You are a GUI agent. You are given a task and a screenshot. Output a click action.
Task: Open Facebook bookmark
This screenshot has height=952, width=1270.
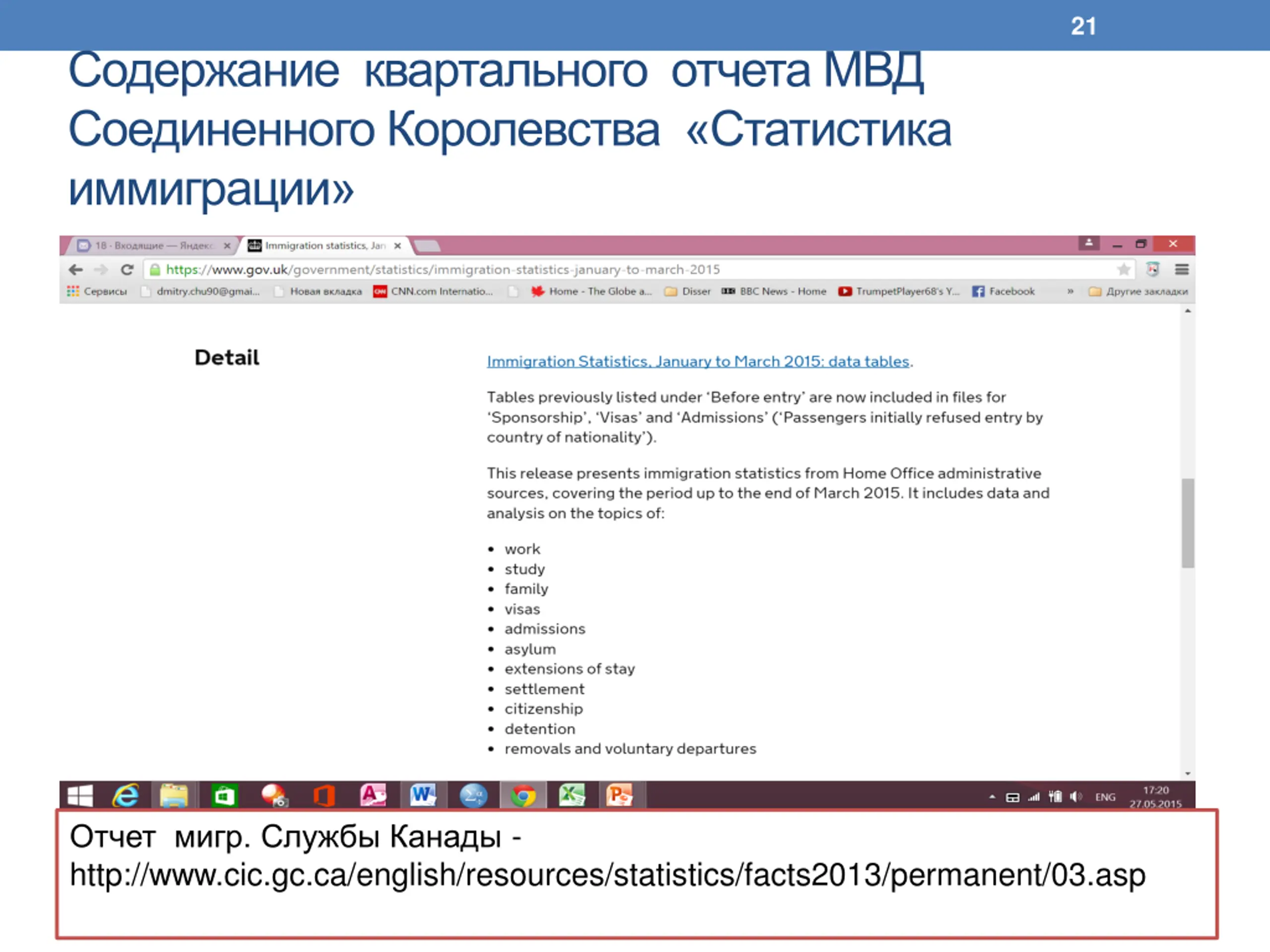tap(1004, 292)
